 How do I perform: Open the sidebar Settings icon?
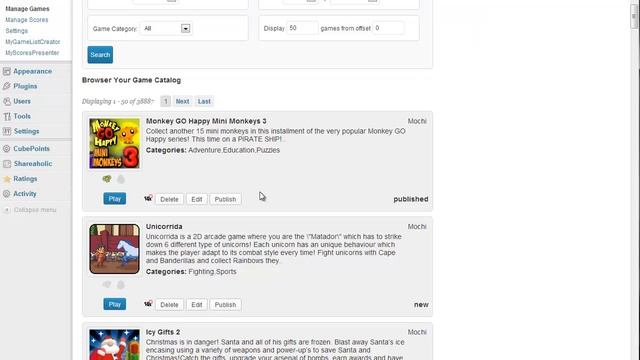tap(7, 131)
